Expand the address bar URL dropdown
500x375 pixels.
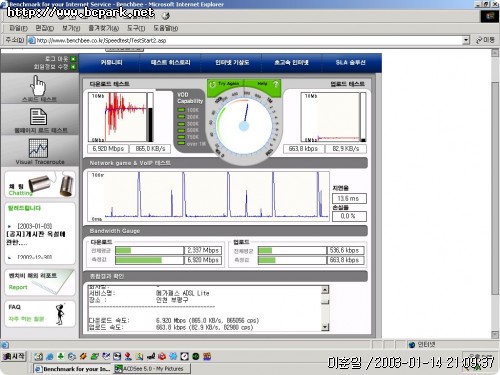(x=466, y=40)
